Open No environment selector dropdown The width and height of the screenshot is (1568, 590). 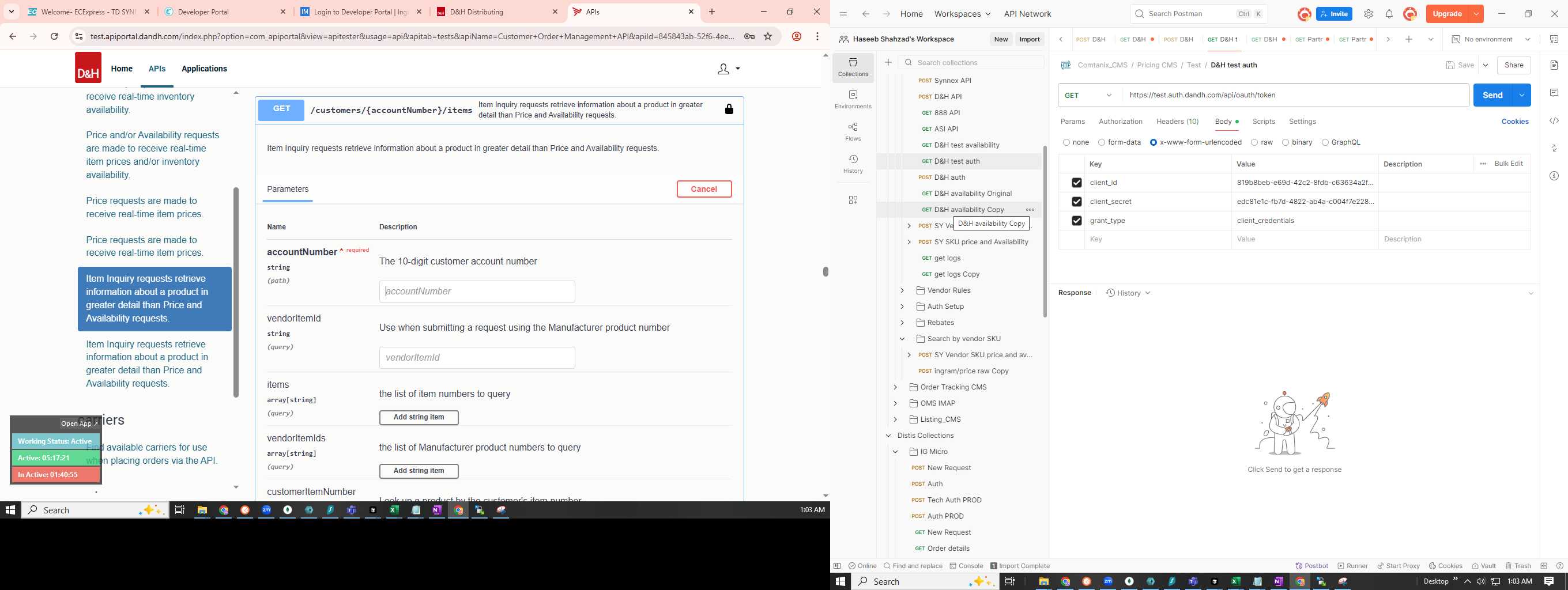tap(1490, 39)
